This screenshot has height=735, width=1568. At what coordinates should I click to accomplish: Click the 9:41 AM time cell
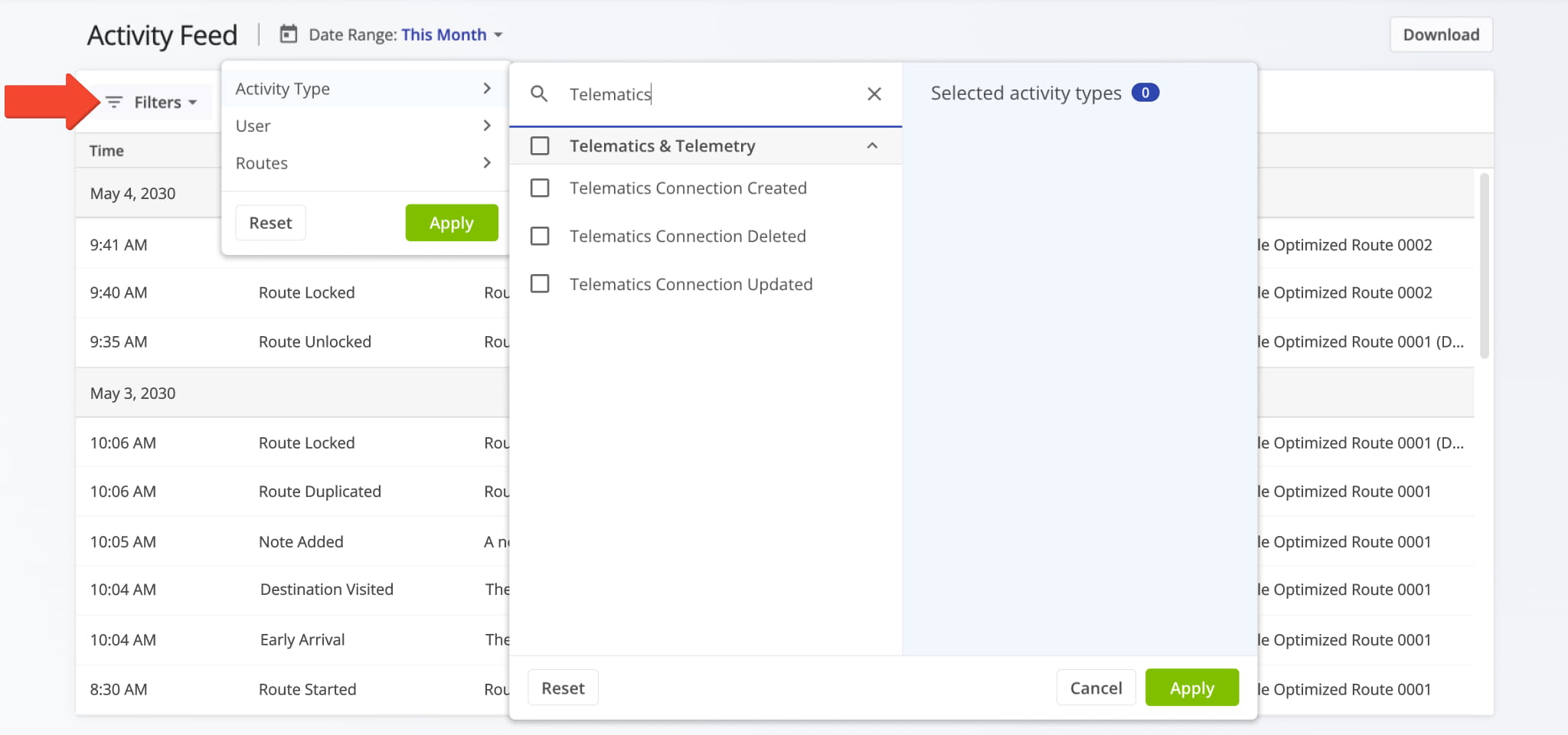(119, 245)
